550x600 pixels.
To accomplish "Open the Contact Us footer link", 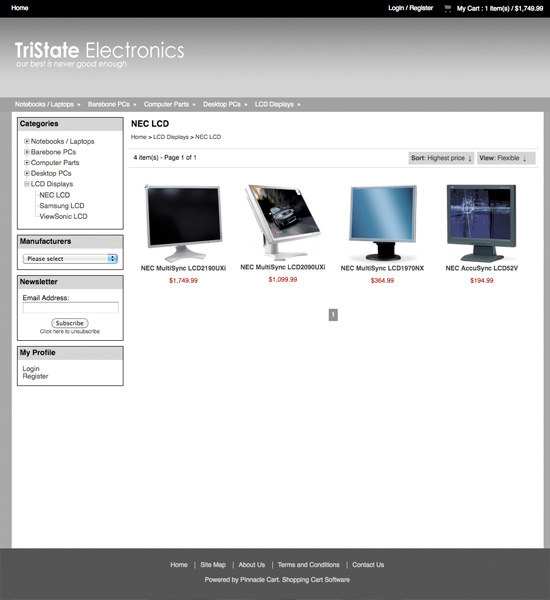I will pyautogui.click(x=368, y=565).
